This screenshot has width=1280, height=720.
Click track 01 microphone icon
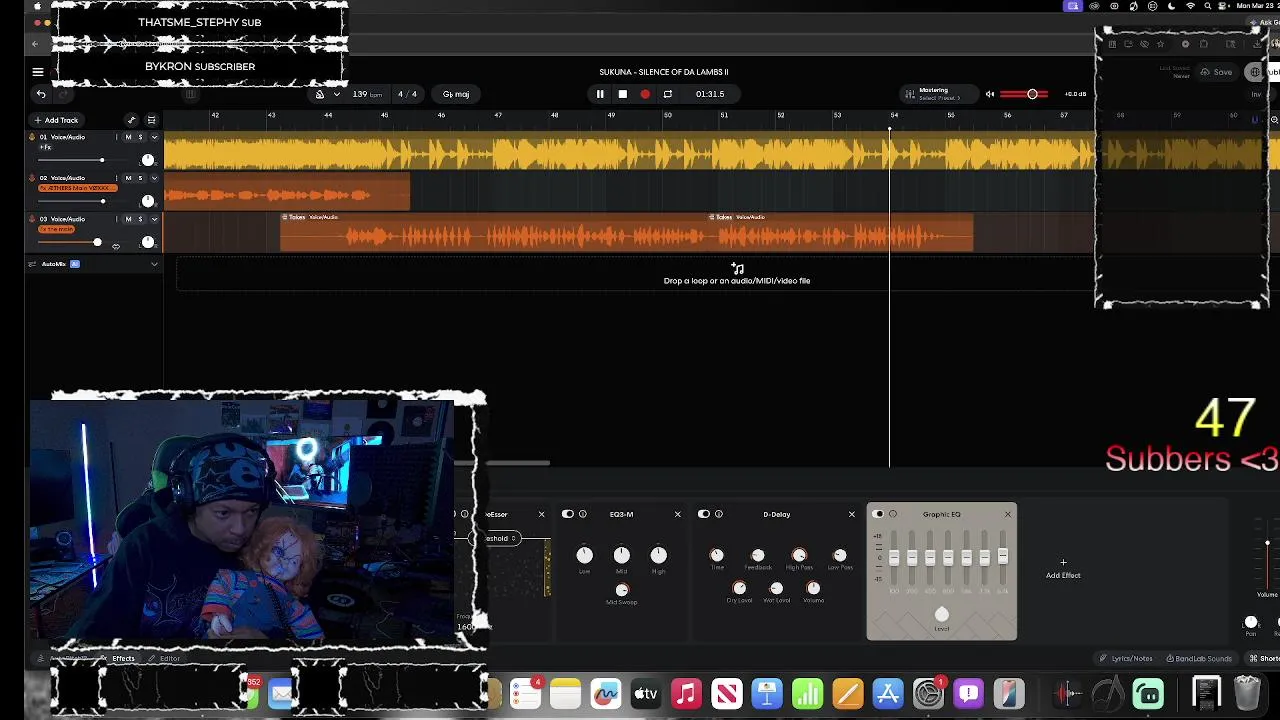point(32,137)
